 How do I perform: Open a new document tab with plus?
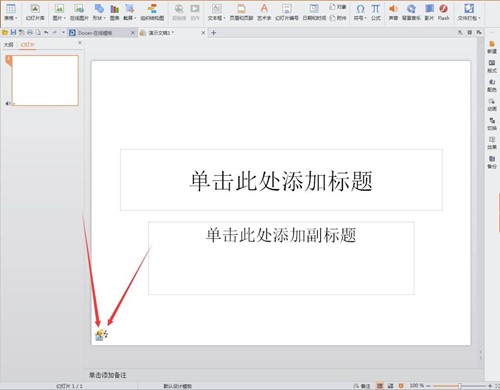(x=214, y=33)
